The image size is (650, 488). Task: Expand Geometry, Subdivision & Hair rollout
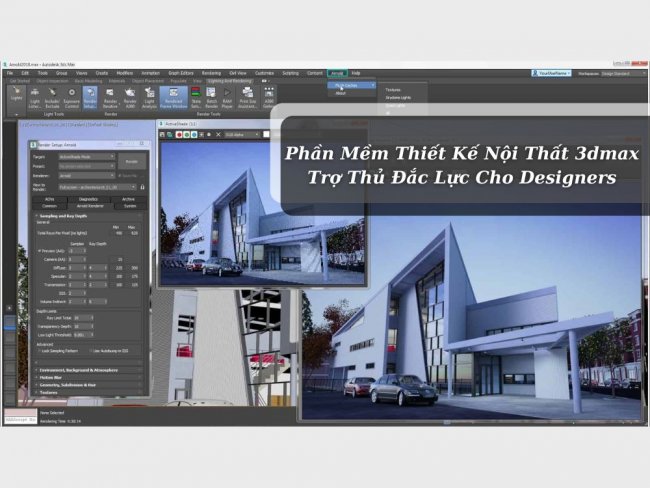[x=89, y=385]
